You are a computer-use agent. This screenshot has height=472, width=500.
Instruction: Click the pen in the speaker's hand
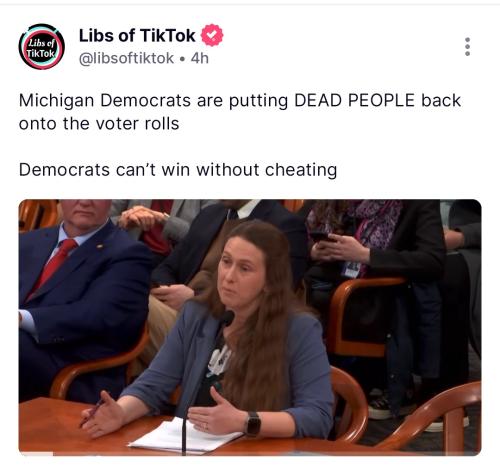tap(92, 413)
